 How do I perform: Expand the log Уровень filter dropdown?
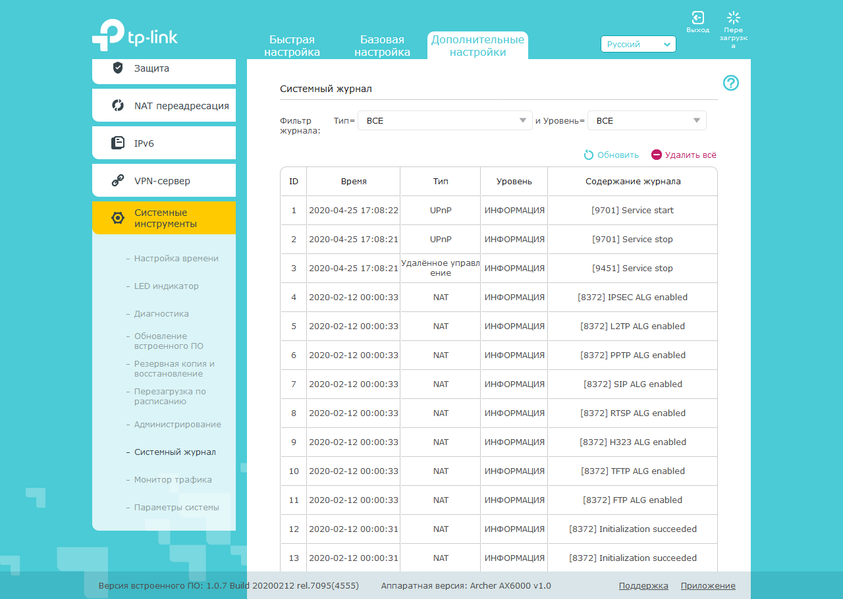[x=647, y=120]
